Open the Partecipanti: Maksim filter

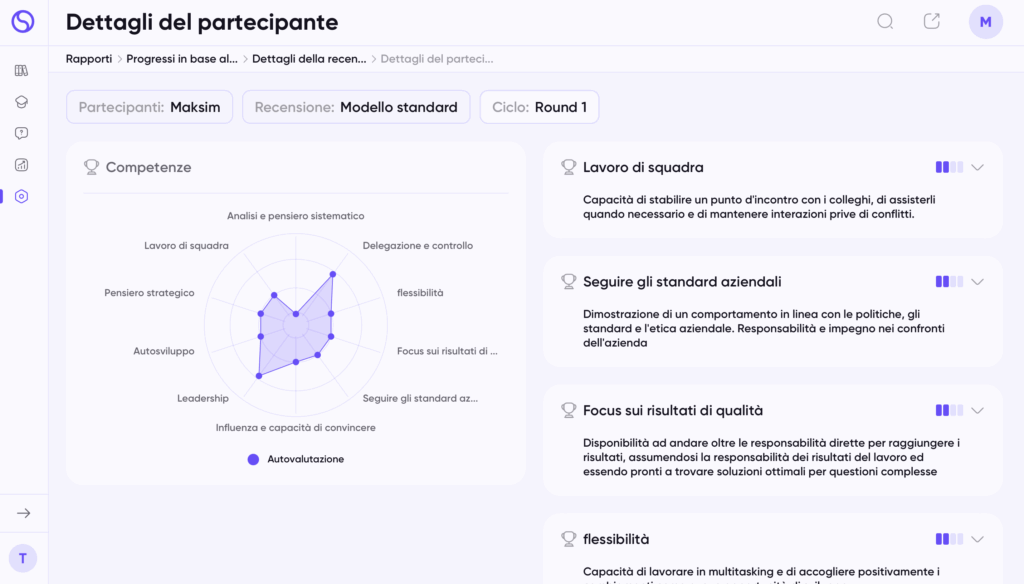[150, 107]
